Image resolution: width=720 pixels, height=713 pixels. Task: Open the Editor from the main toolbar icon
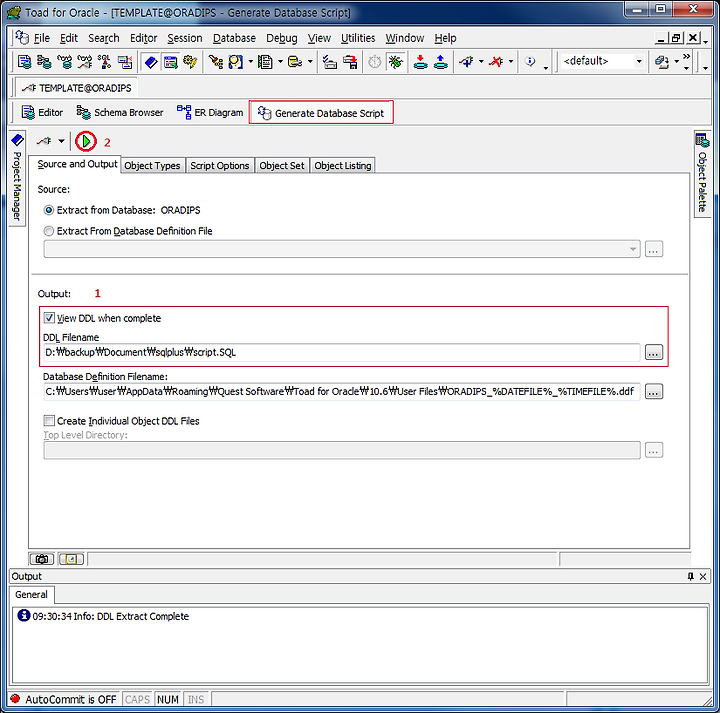(24, 62)
